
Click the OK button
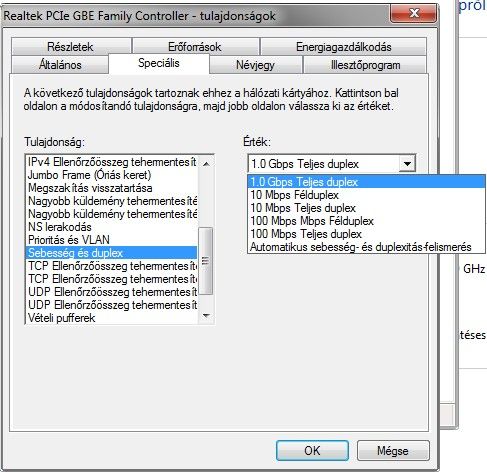pyautogui.click(x=312, y=451)
